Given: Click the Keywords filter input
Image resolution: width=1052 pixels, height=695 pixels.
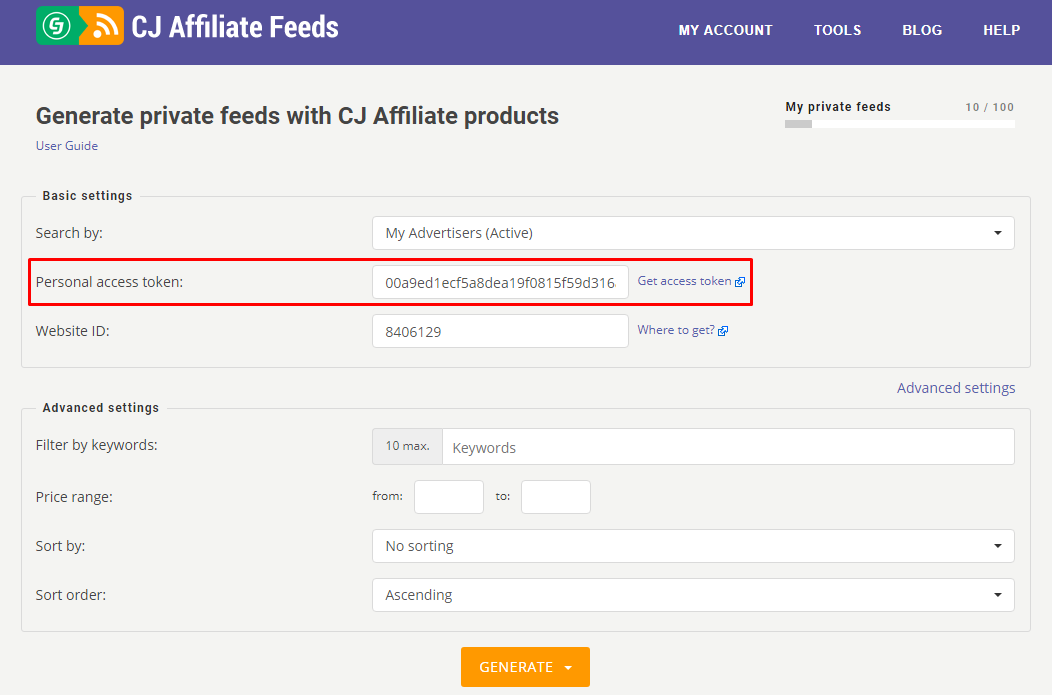Looking at the screenshot, I should pos(727,447).
